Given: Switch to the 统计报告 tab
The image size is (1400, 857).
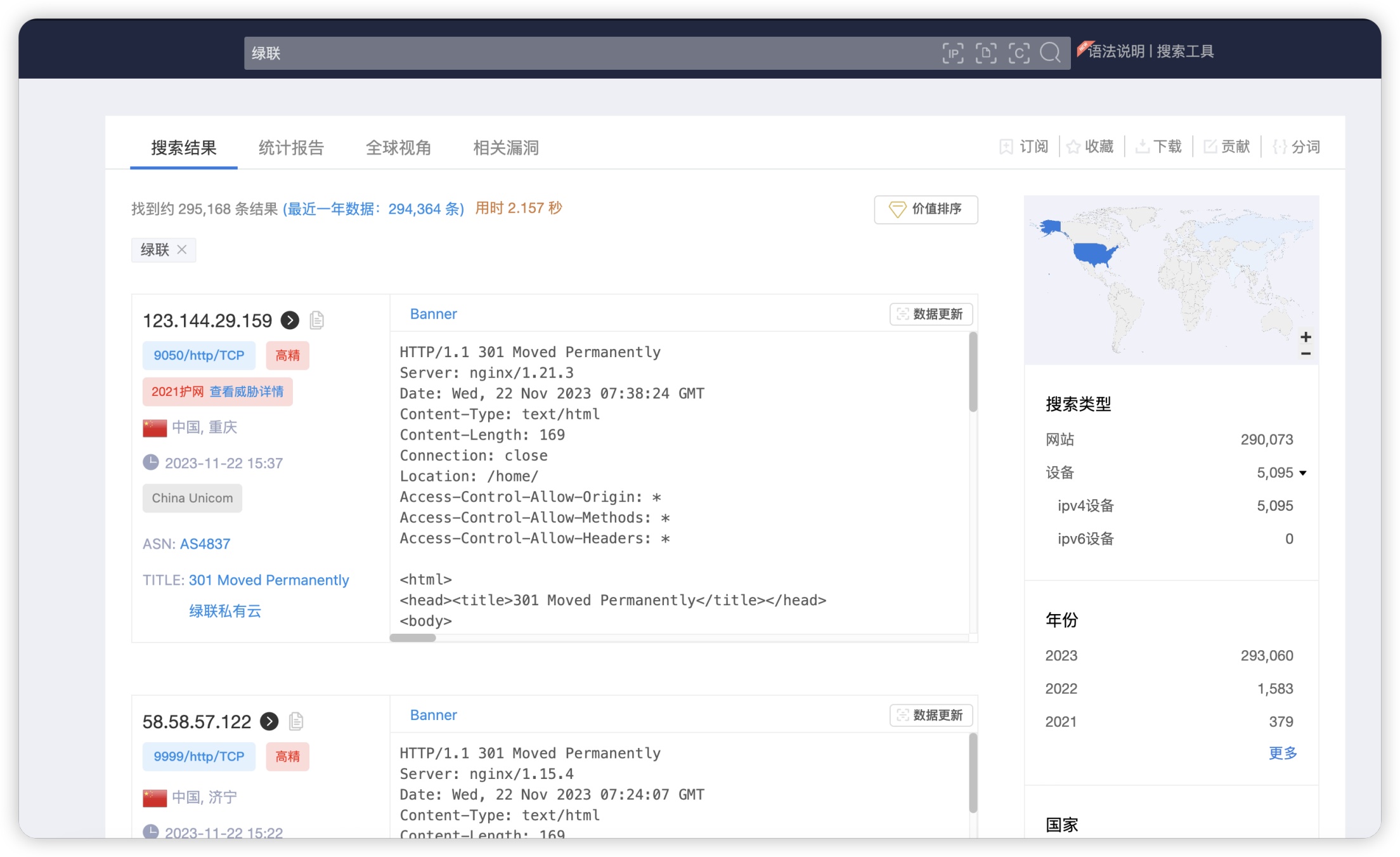Looking at the screenshot, I should [291, 148].
